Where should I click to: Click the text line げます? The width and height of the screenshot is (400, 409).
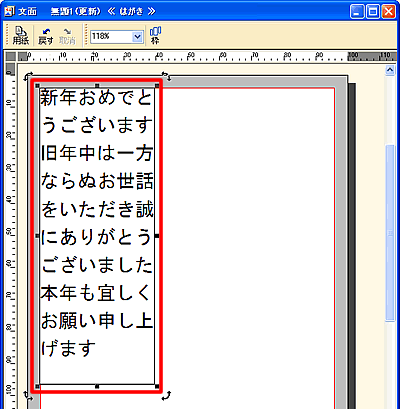click(69, 349)
